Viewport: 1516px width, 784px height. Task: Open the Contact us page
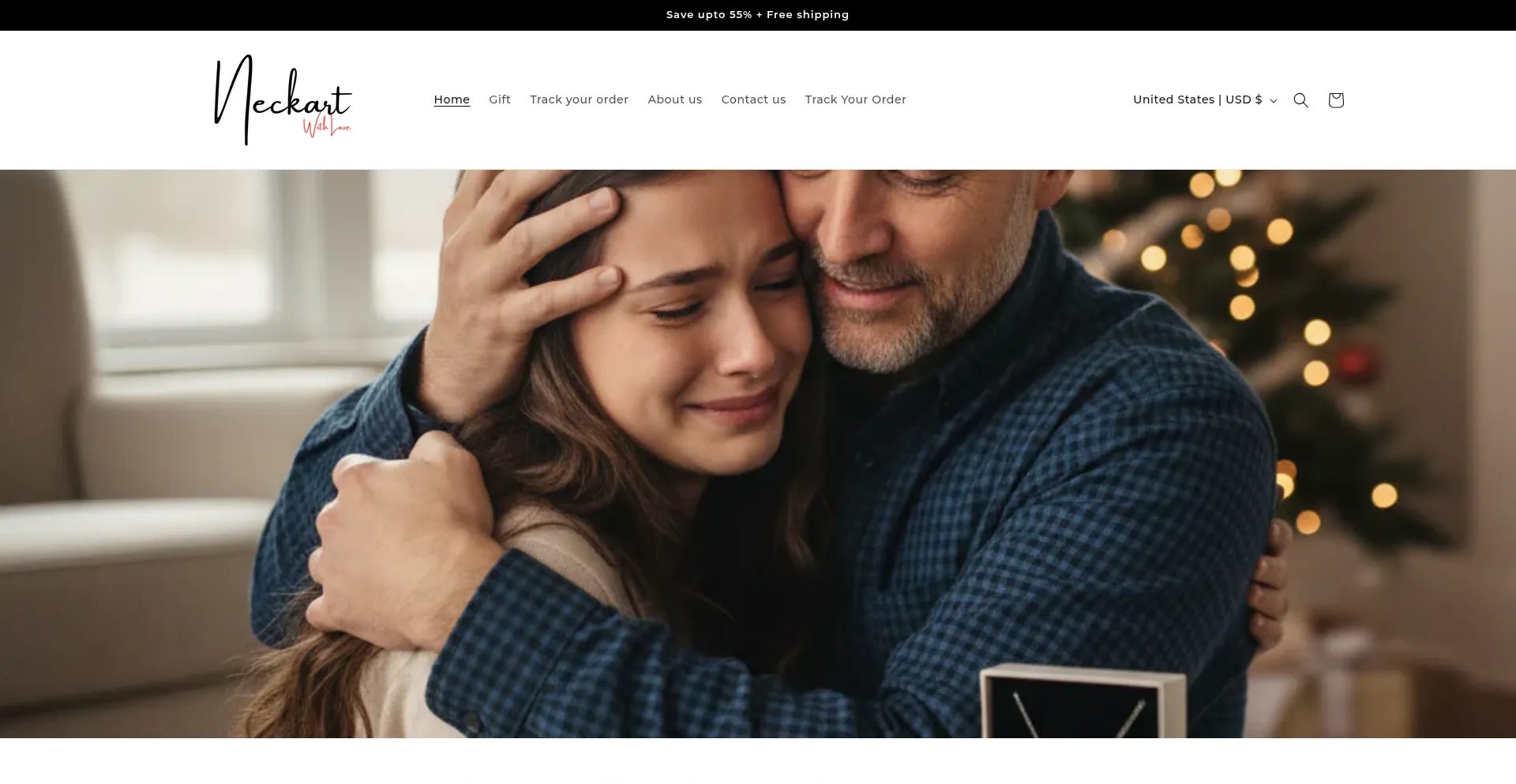click(x=753, y=99)
